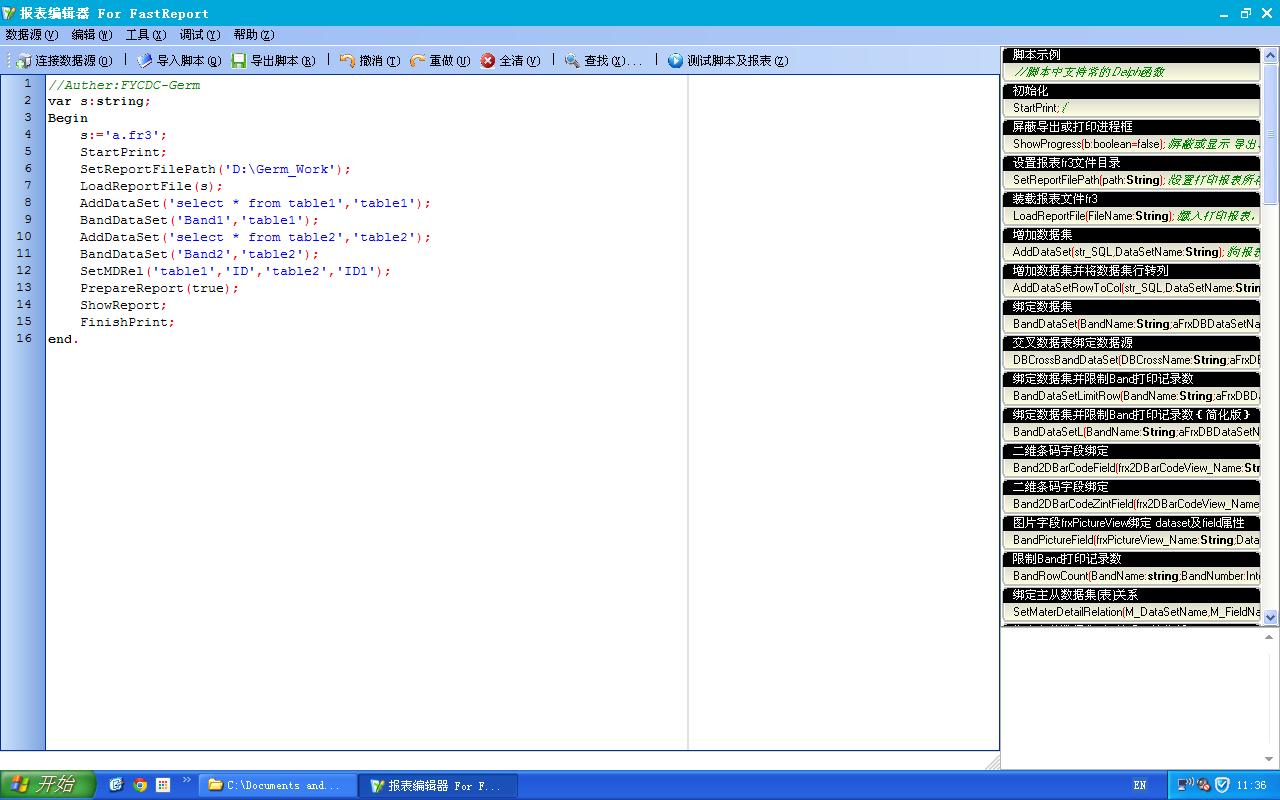Click the Band2DBarCodeField snippet entry
The height and width of the screenshot is (800, 1280).
click(x=1131, y=467)
